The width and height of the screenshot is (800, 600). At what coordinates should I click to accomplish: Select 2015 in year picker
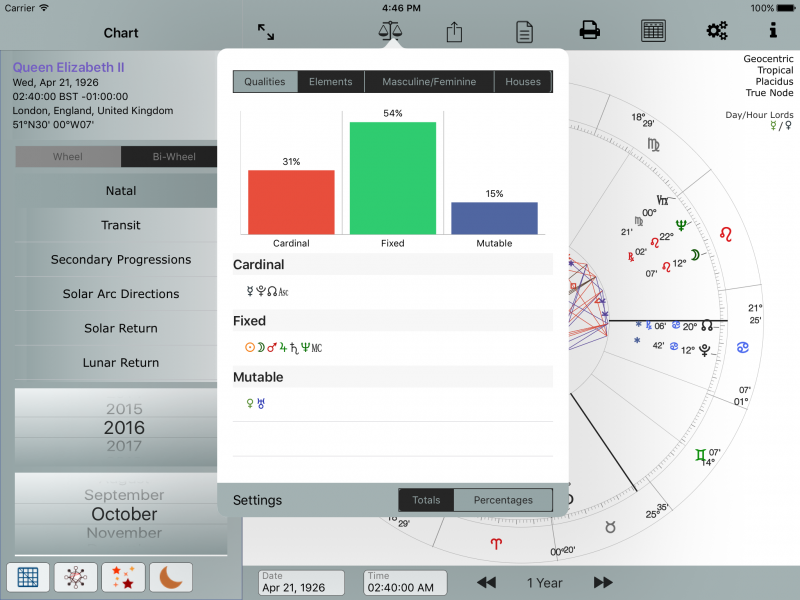click(x=124, y=409)
